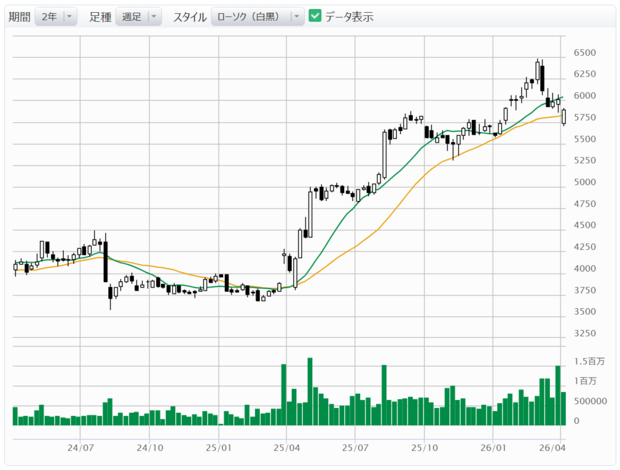
Task: Click the tallest green volume bar near 25/04
Action: [x=310, y=392]
